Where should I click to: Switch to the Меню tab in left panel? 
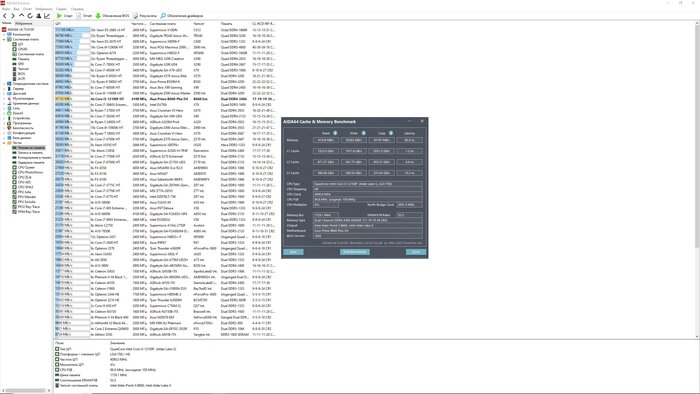point(7,23)
